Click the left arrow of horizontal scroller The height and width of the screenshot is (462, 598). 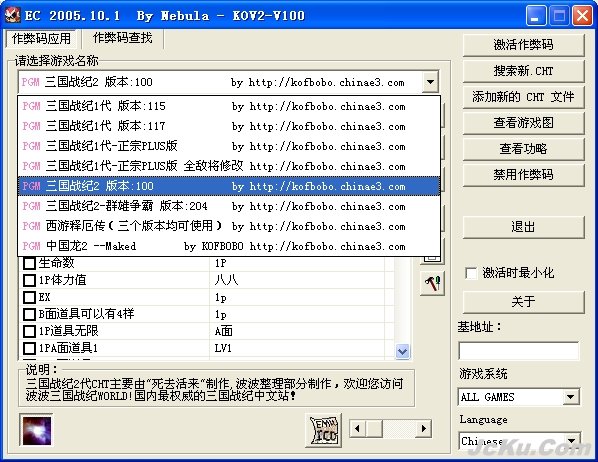[357, 428]
